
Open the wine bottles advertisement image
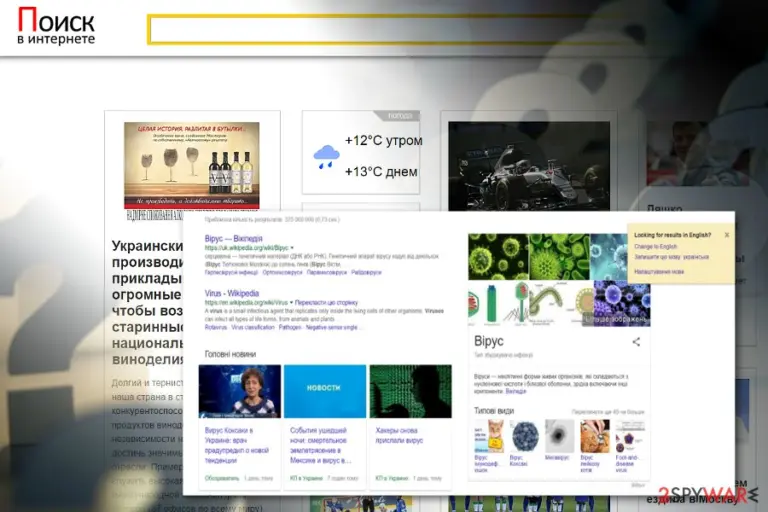pyautogui.click(x=192, y=166)
